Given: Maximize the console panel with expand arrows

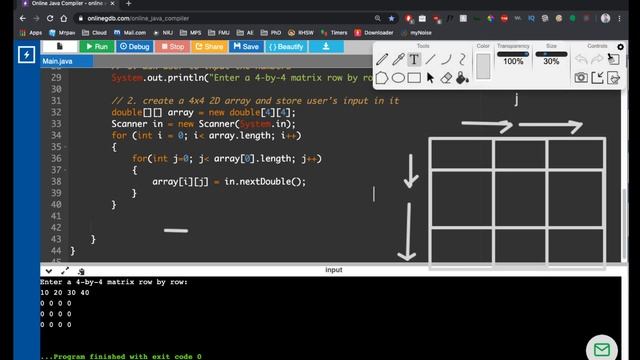Looking at the screenshot, I should coord(65,271).
